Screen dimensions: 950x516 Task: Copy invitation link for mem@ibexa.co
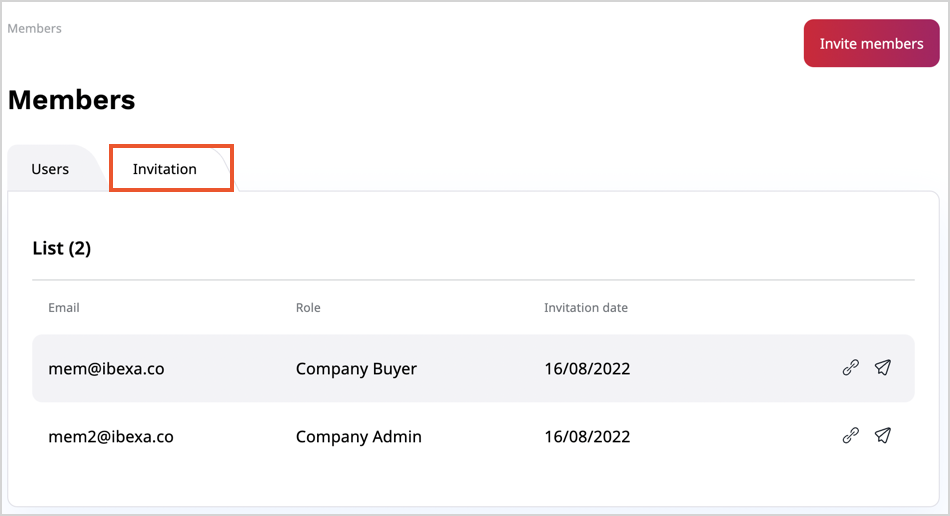[x=850, y=368]
